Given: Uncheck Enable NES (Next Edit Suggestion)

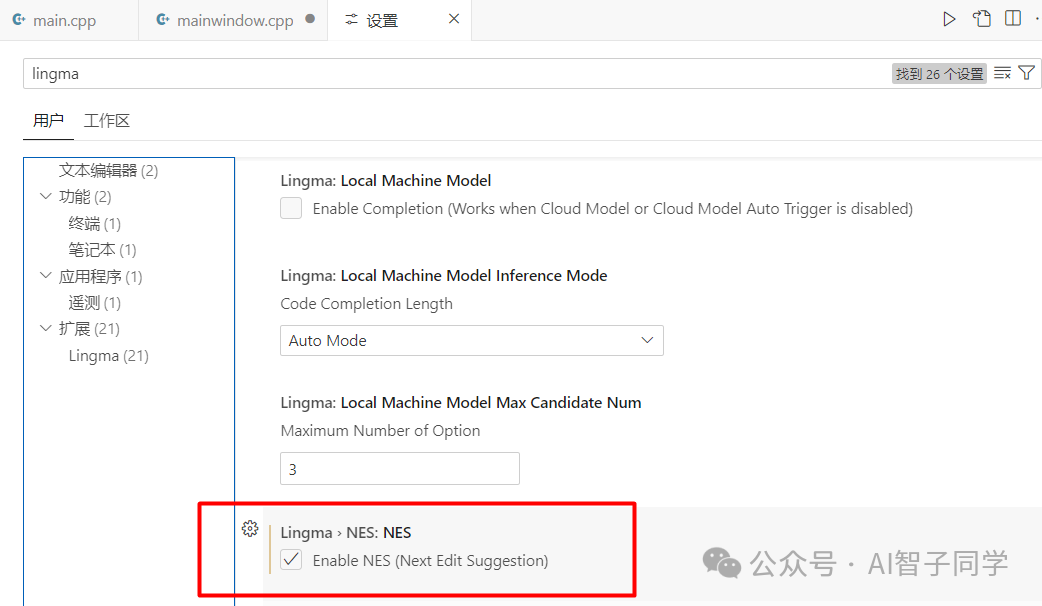Looking at the screenshot, I should click(291, 560).
